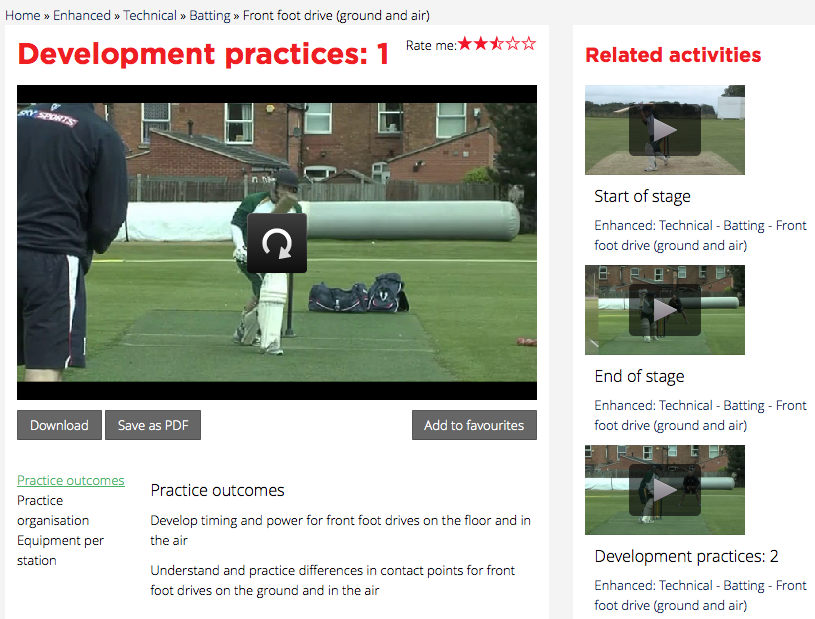Rate the practice one star
The width and height of the screenshot is (815, 619).
(x=465, y=44)
